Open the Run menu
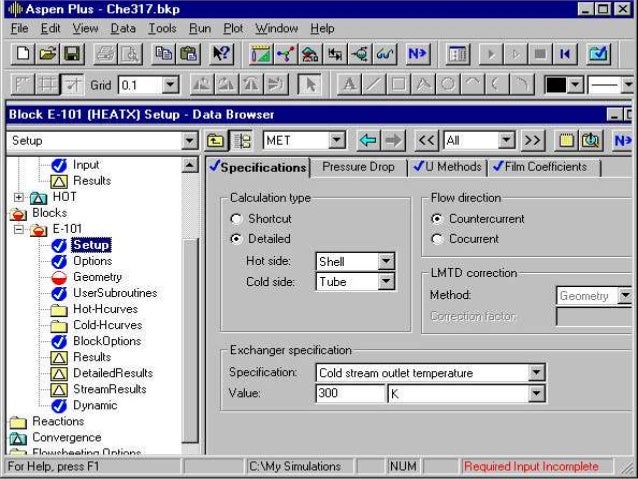This screenshot has width=638, height=479. (200, 28)
